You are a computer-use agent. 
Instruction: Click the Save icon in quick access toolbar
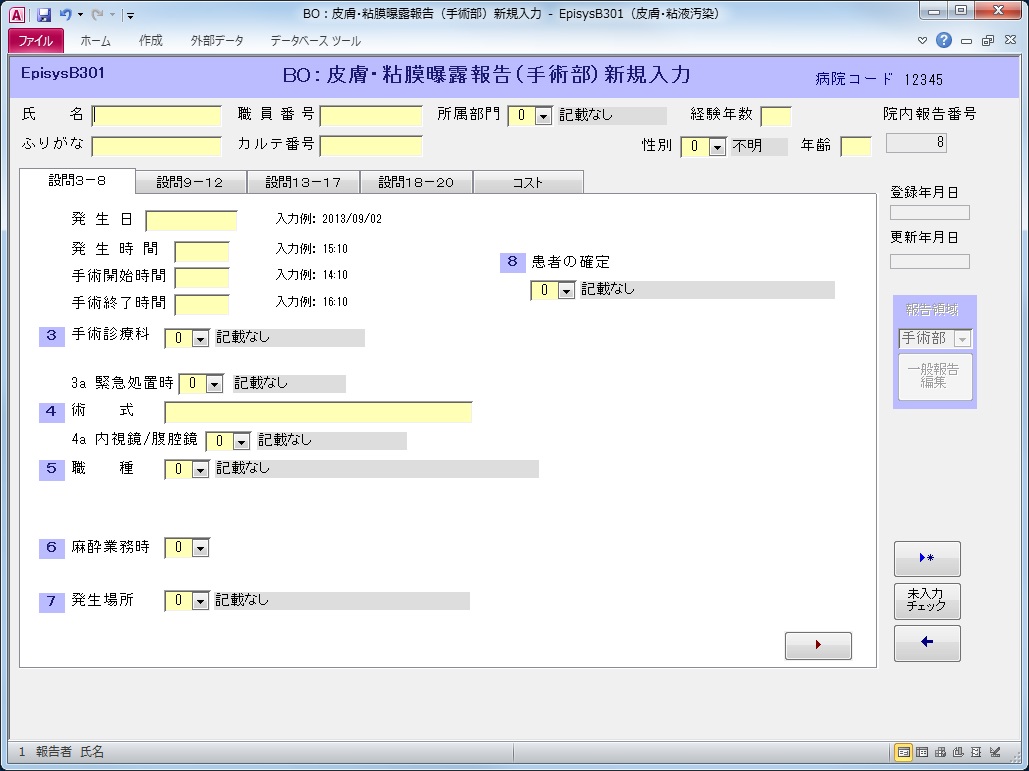(x=44, y=15)
